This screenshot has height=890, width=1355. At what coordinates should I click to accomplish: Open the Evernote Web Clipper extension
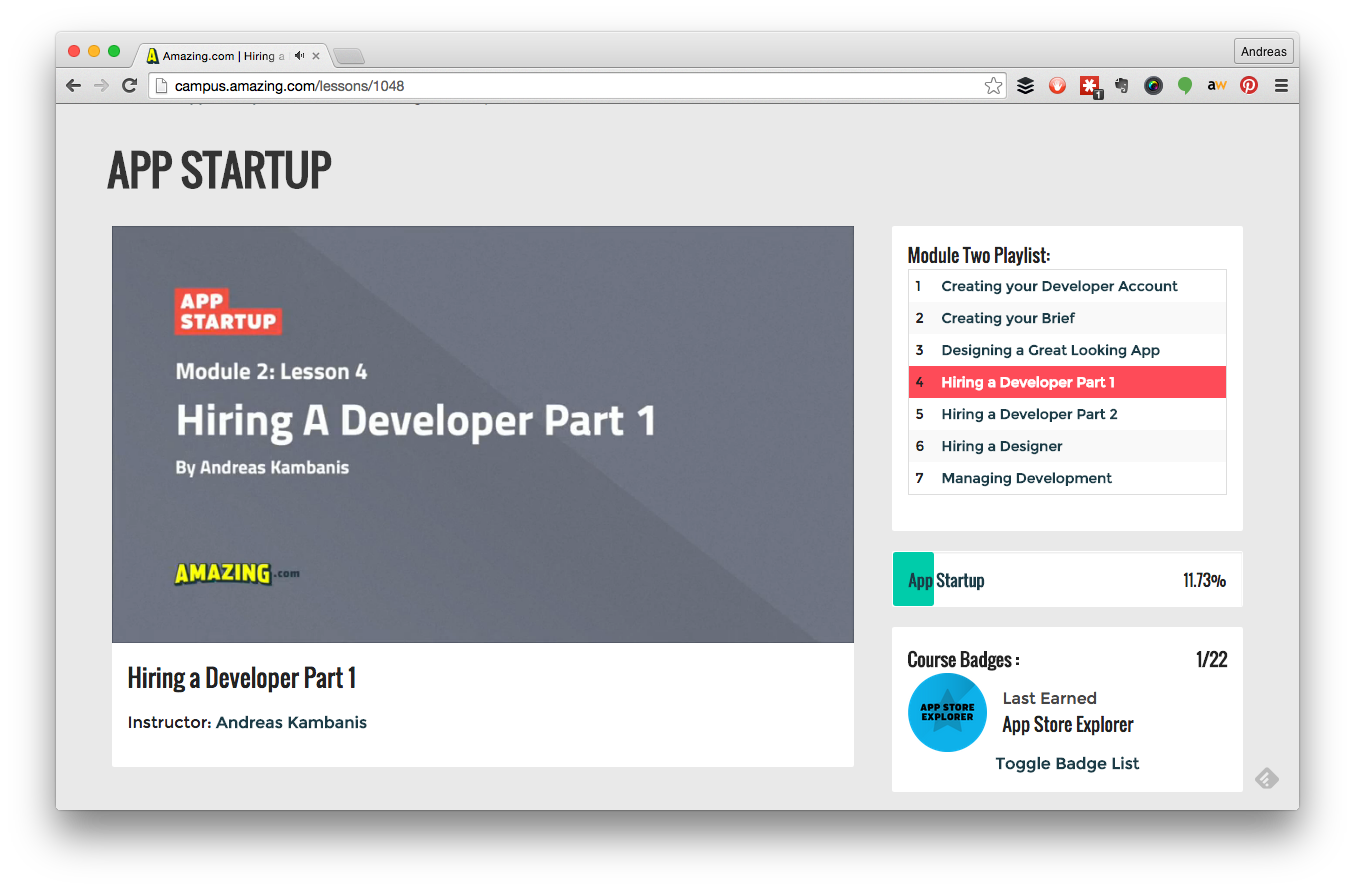1121,85
